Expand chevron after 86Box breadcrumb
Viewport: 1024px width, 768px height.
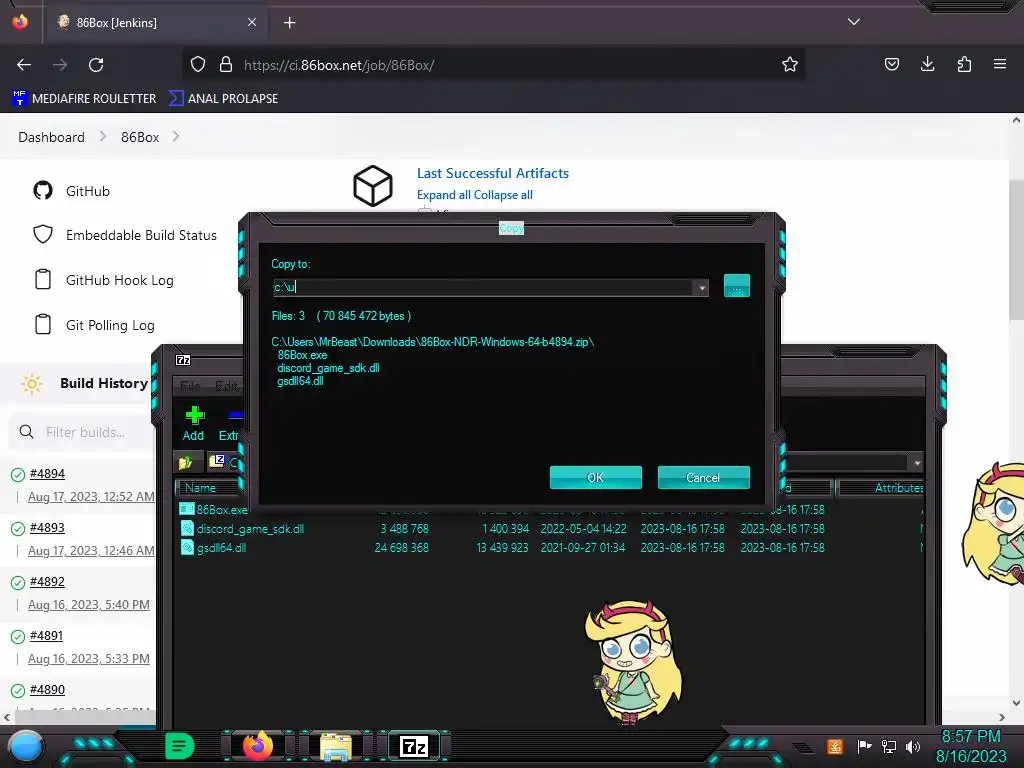pos(176,136)
